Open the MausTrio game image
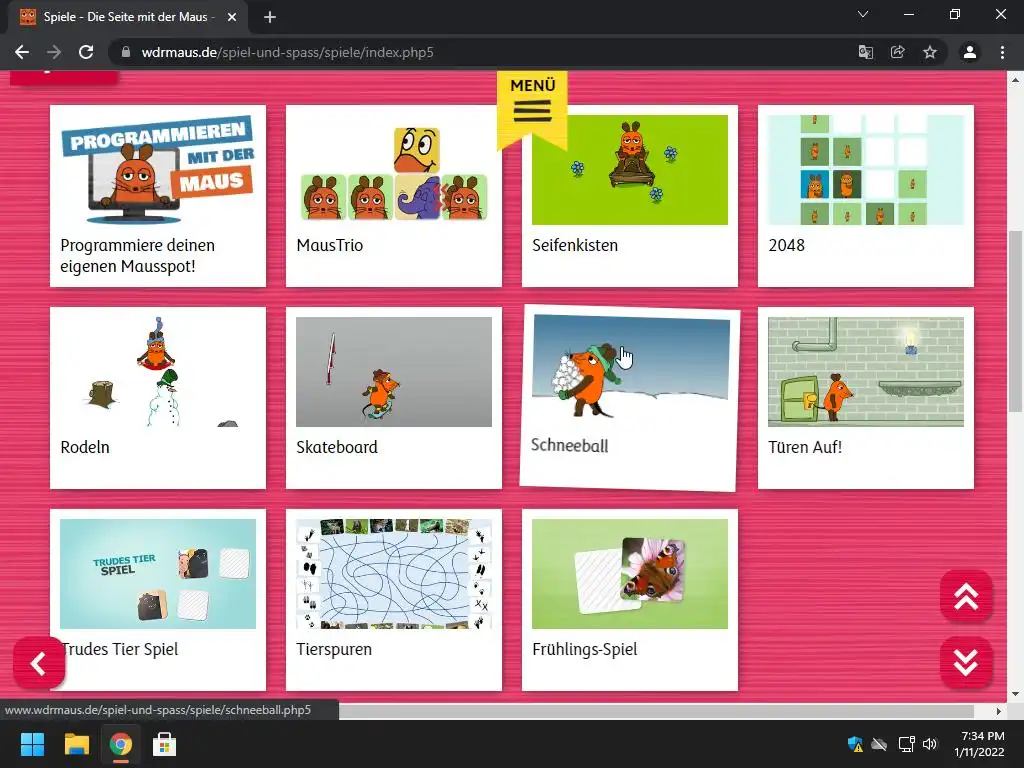 (394, 170)
